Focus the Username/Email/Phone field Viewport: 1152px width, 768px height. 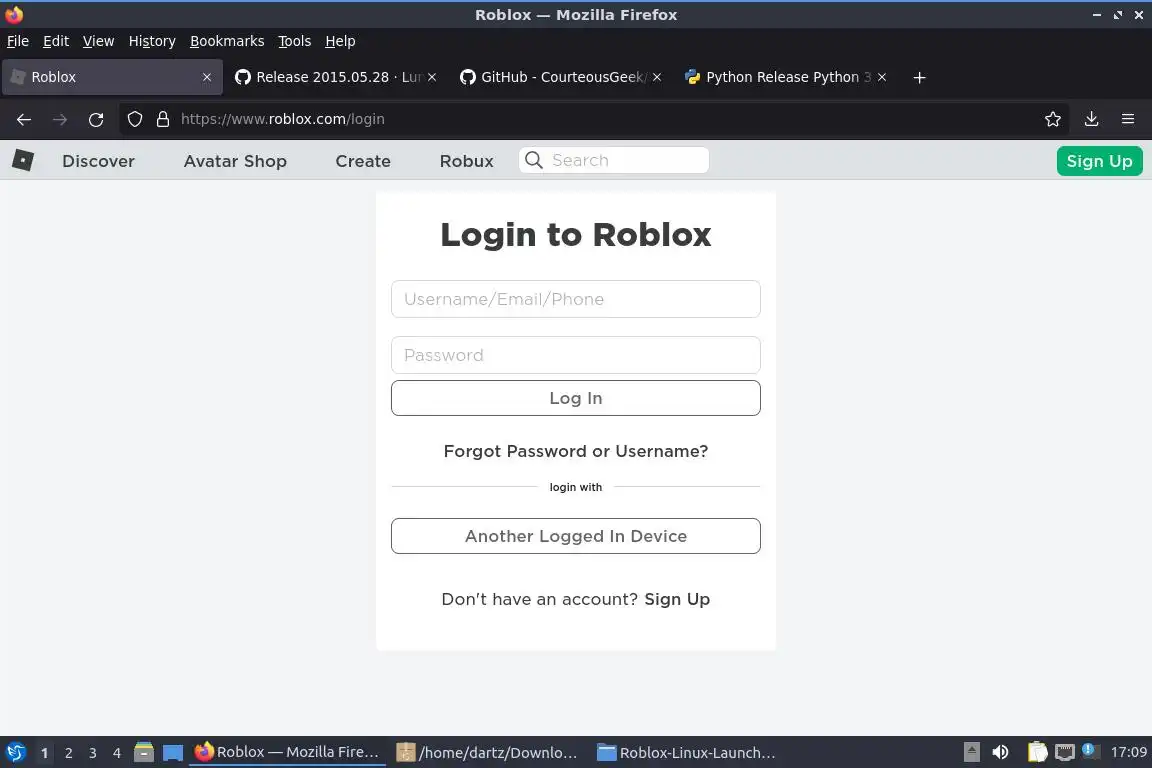point(576,299)
